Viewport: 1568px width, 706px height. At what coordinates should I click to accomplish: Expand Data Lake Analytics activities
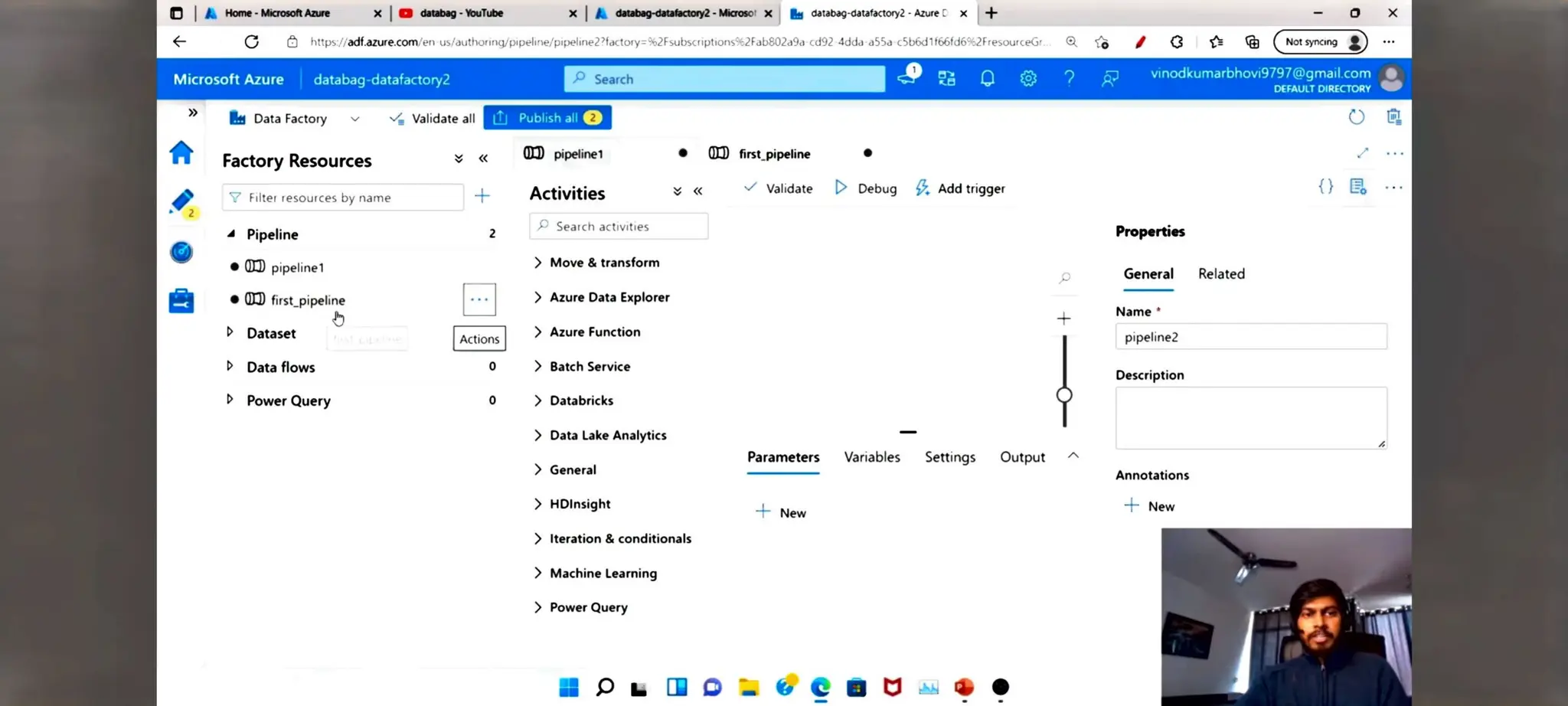537,435
